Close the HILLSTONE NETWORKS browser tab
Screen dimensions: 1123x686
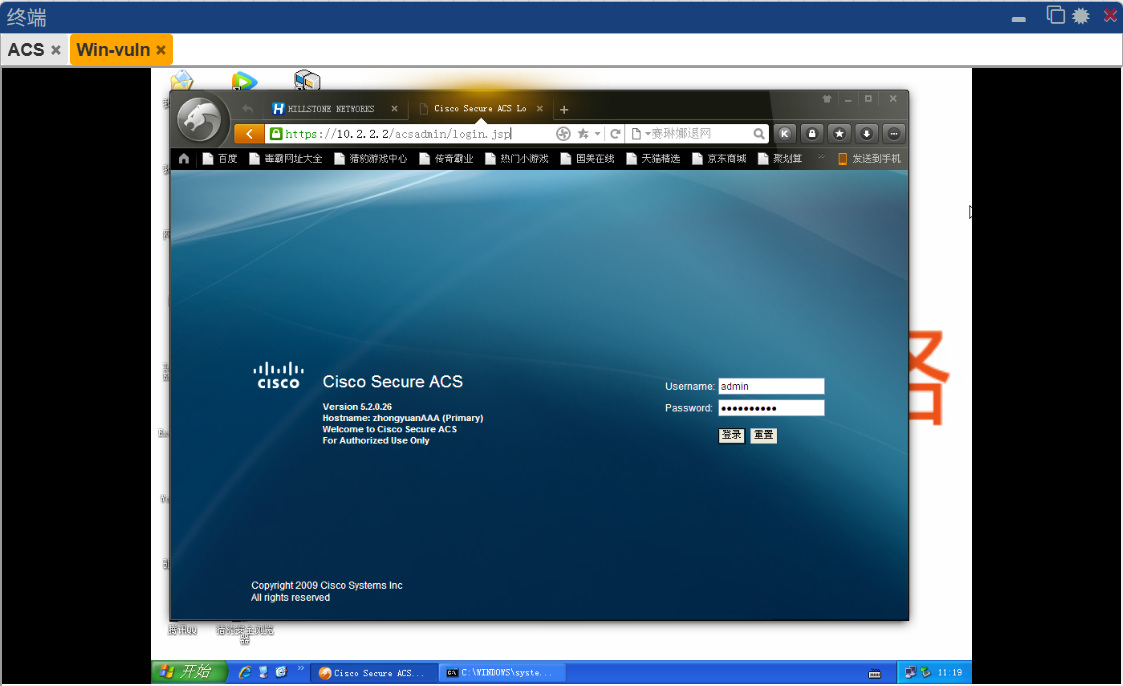coord(394,109)
